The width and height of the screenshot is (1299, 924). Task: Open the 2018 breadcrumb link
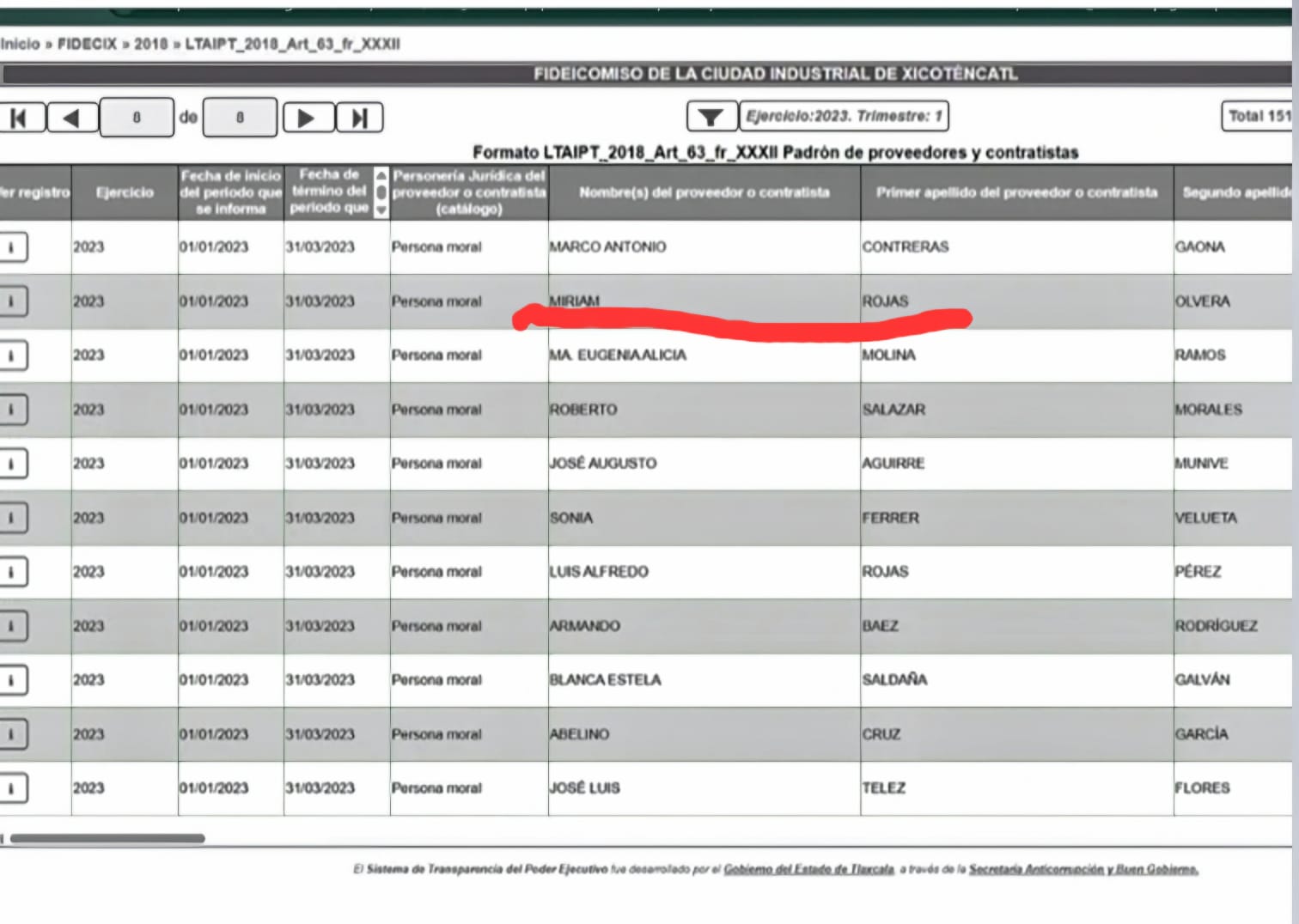(x=150, y=44)
